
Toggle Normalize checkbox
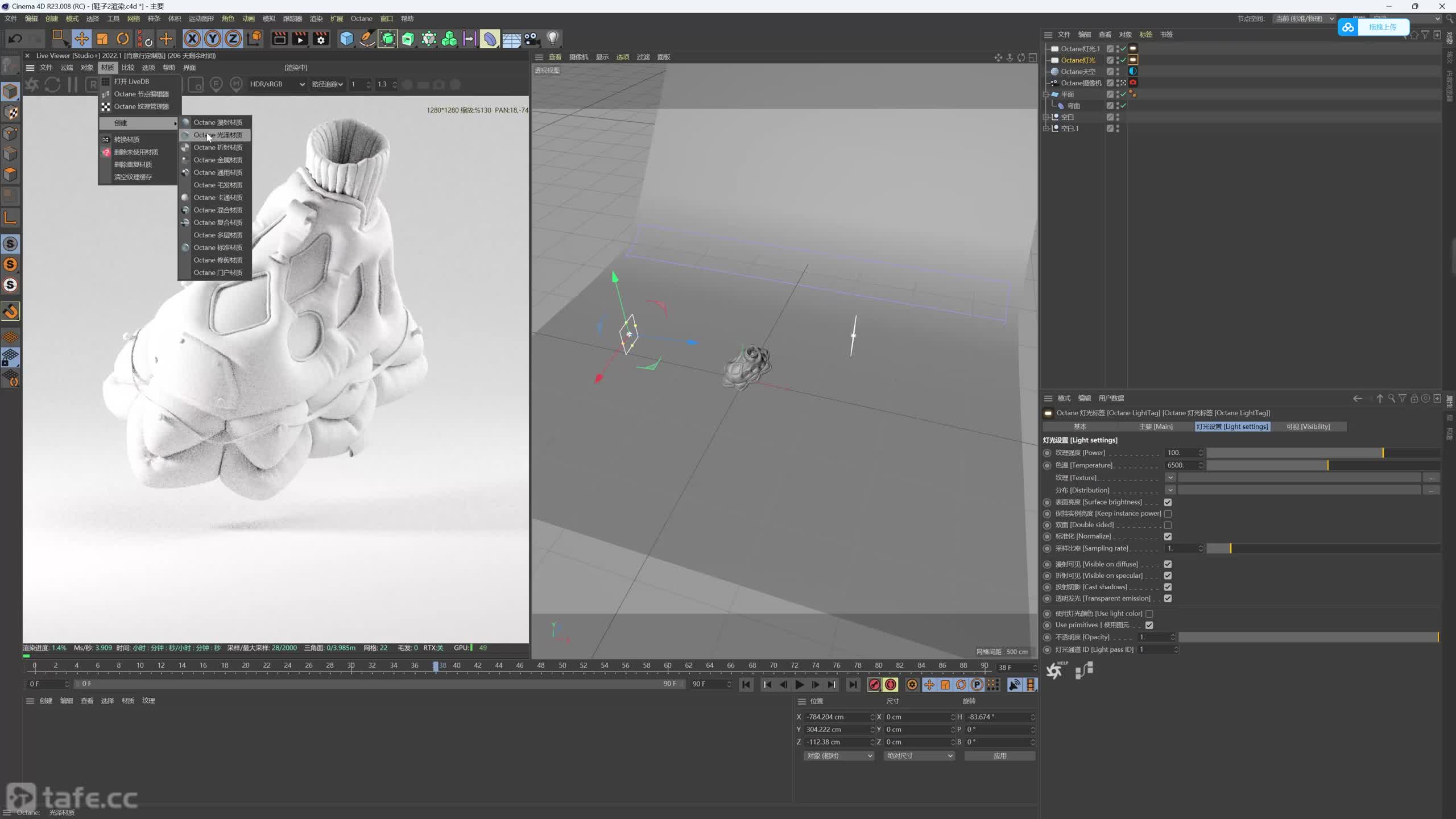1168,536
